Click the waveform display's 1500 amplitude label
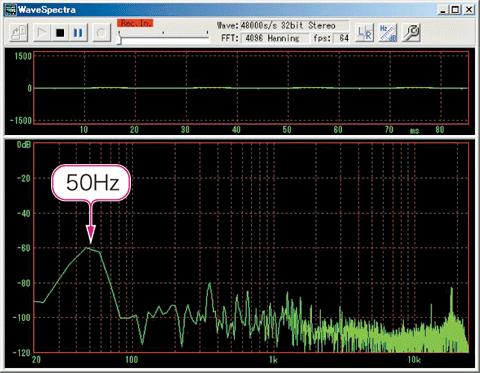 point(23,56)
